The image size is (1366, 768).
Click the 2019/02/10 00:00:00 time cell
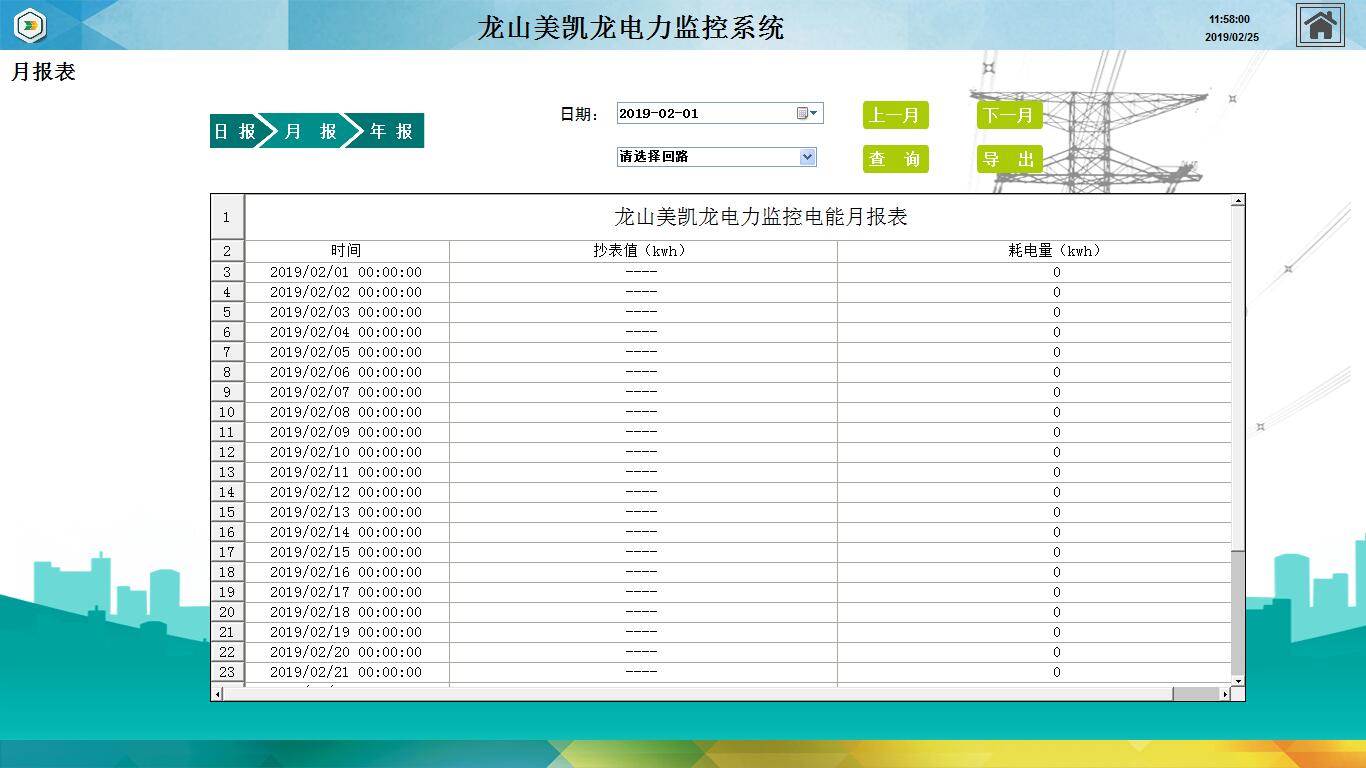[x=346, y=452]
